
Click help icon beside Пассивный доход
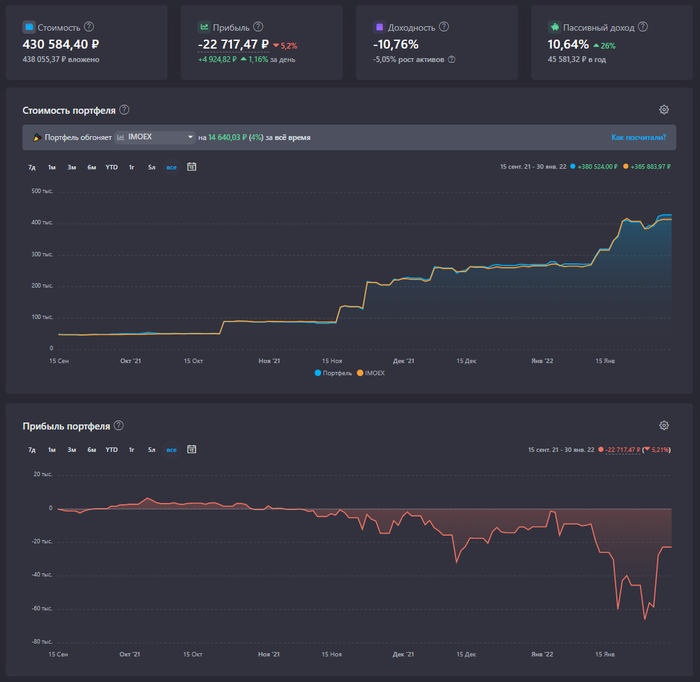(646, 27)
